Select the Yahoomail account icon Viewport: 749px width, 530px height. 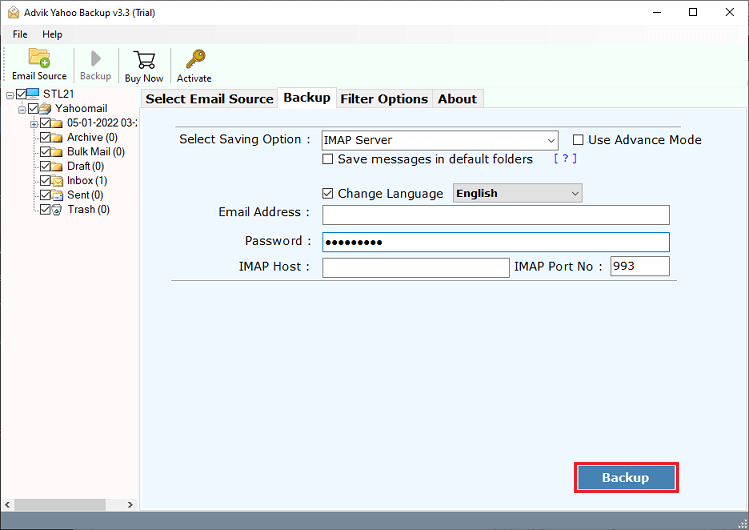pos(45,108)
